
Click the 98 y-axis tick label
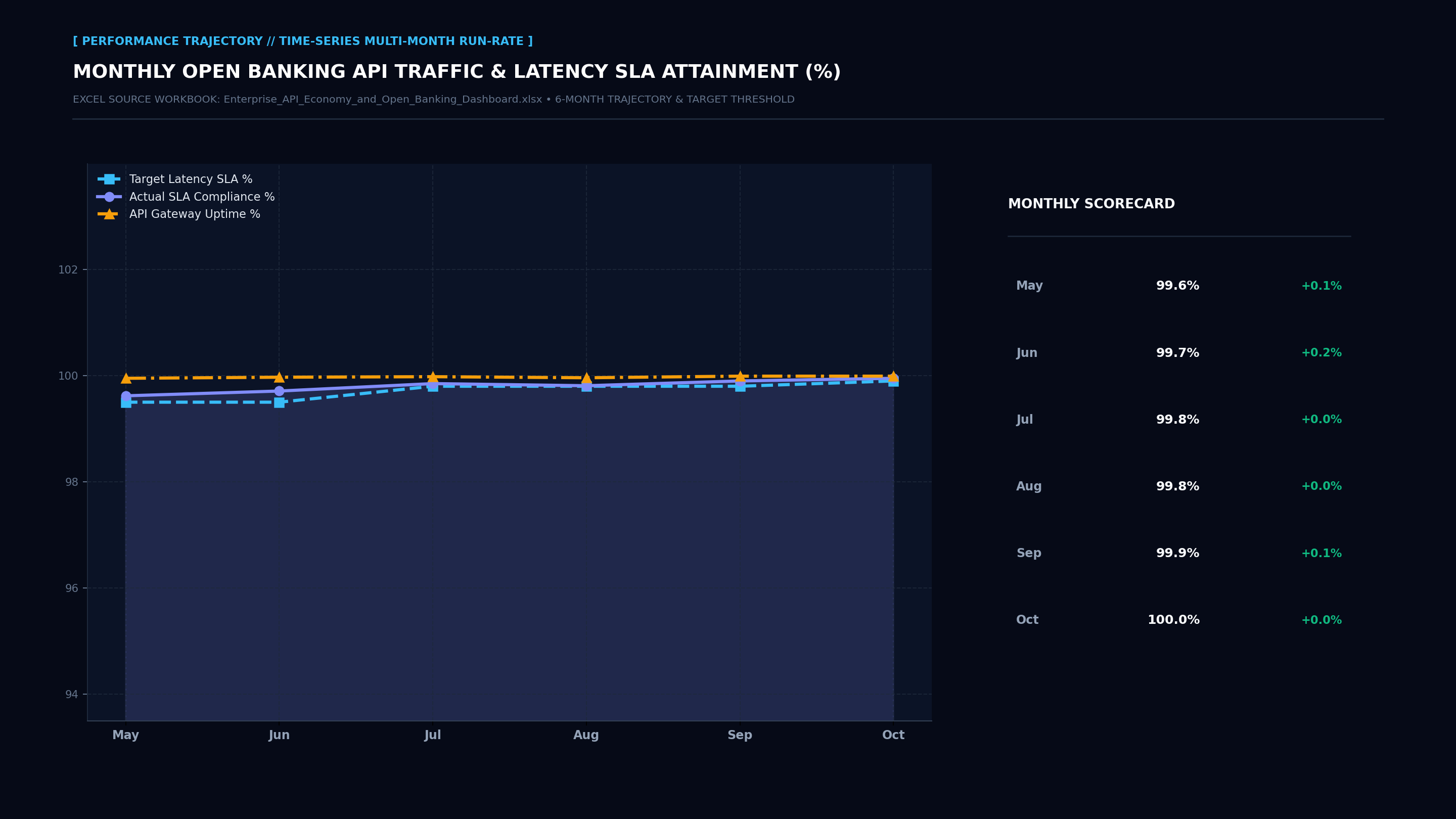pos(71,482)
